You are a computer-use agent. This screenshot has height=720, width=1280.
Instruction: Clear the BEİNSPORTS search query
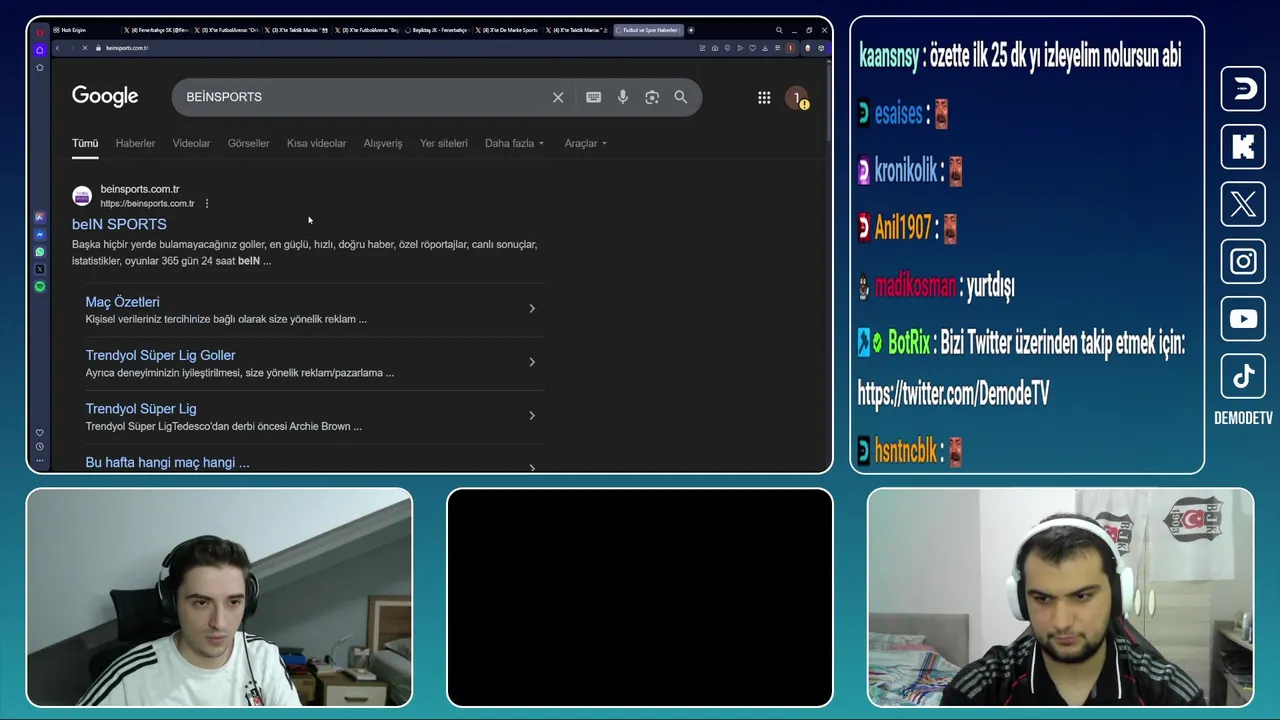pos(558,97)
